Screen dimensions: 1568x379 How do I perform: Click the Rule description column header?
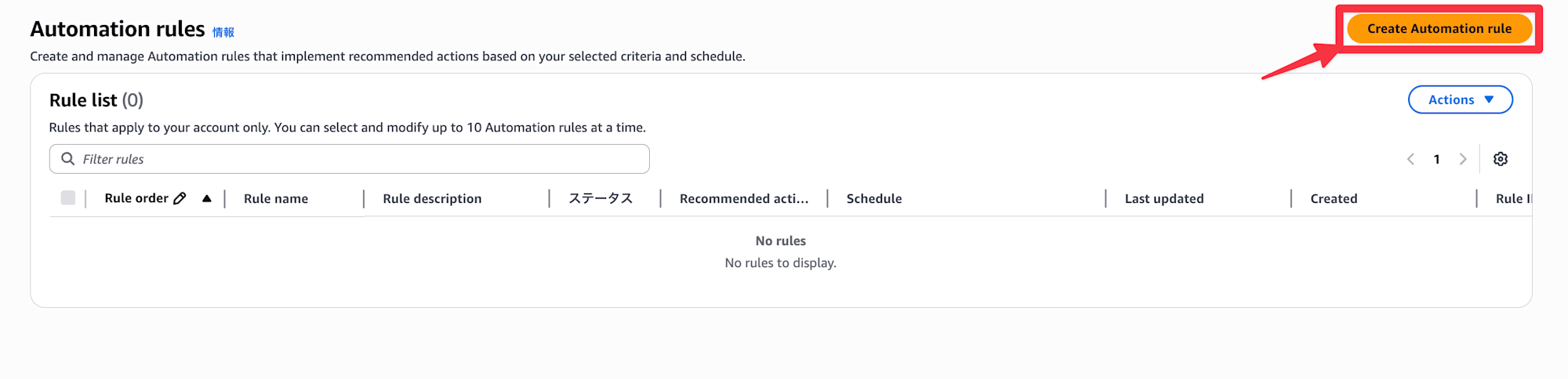point(432,199)
